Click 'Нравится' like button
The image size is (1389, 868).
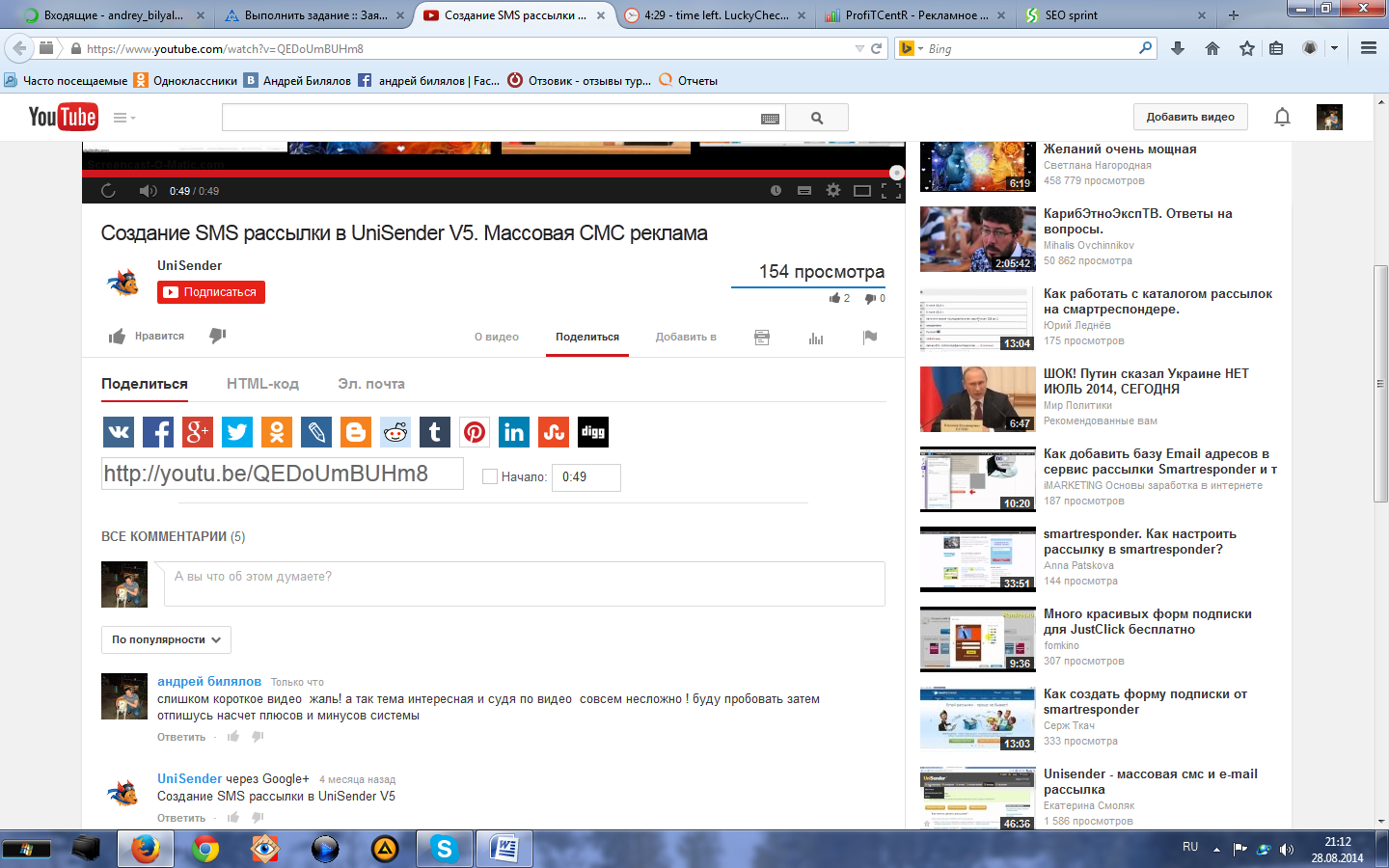147,336
